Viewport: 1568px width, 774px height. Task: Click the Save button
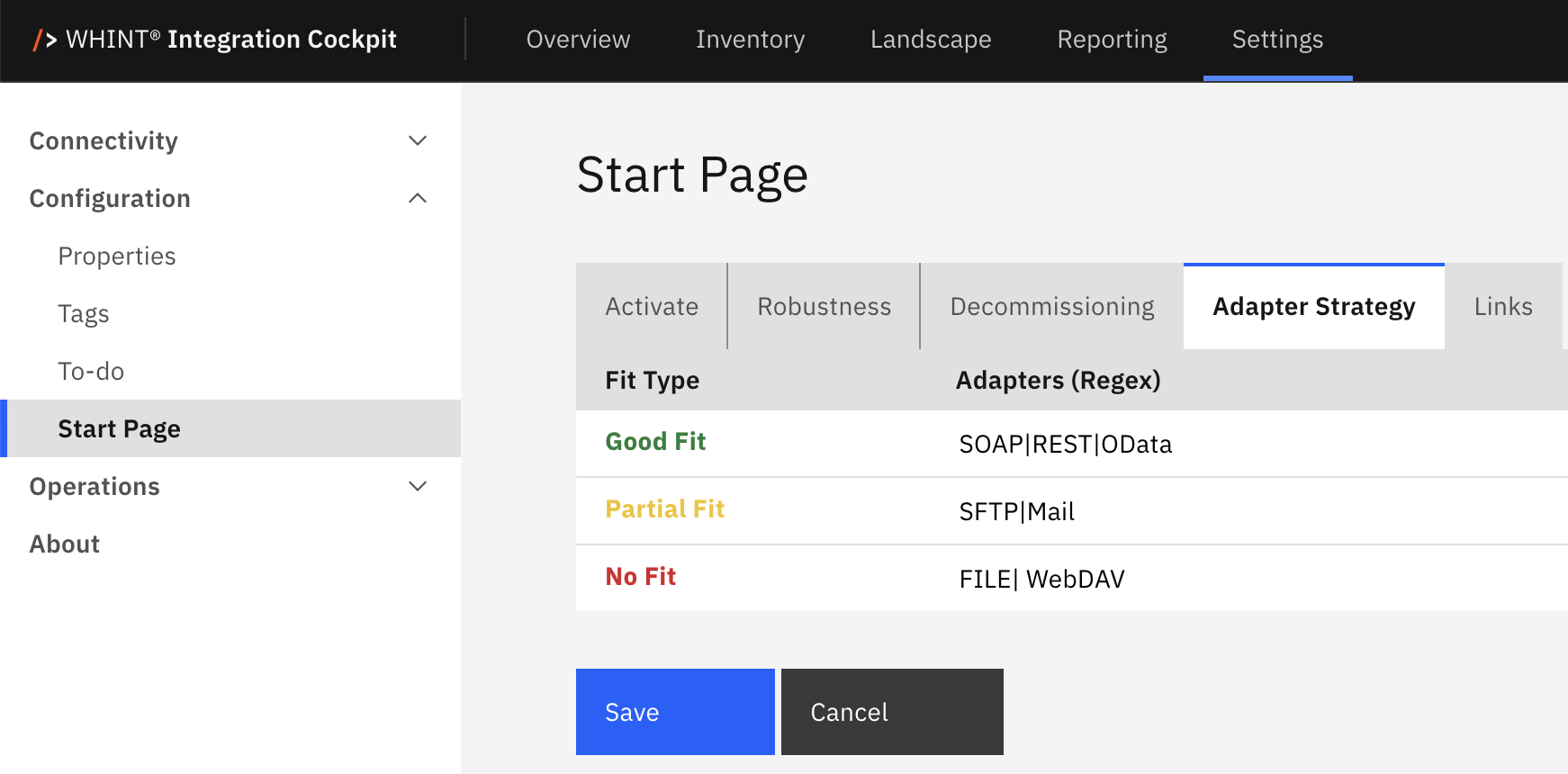[x=675, y=712]
